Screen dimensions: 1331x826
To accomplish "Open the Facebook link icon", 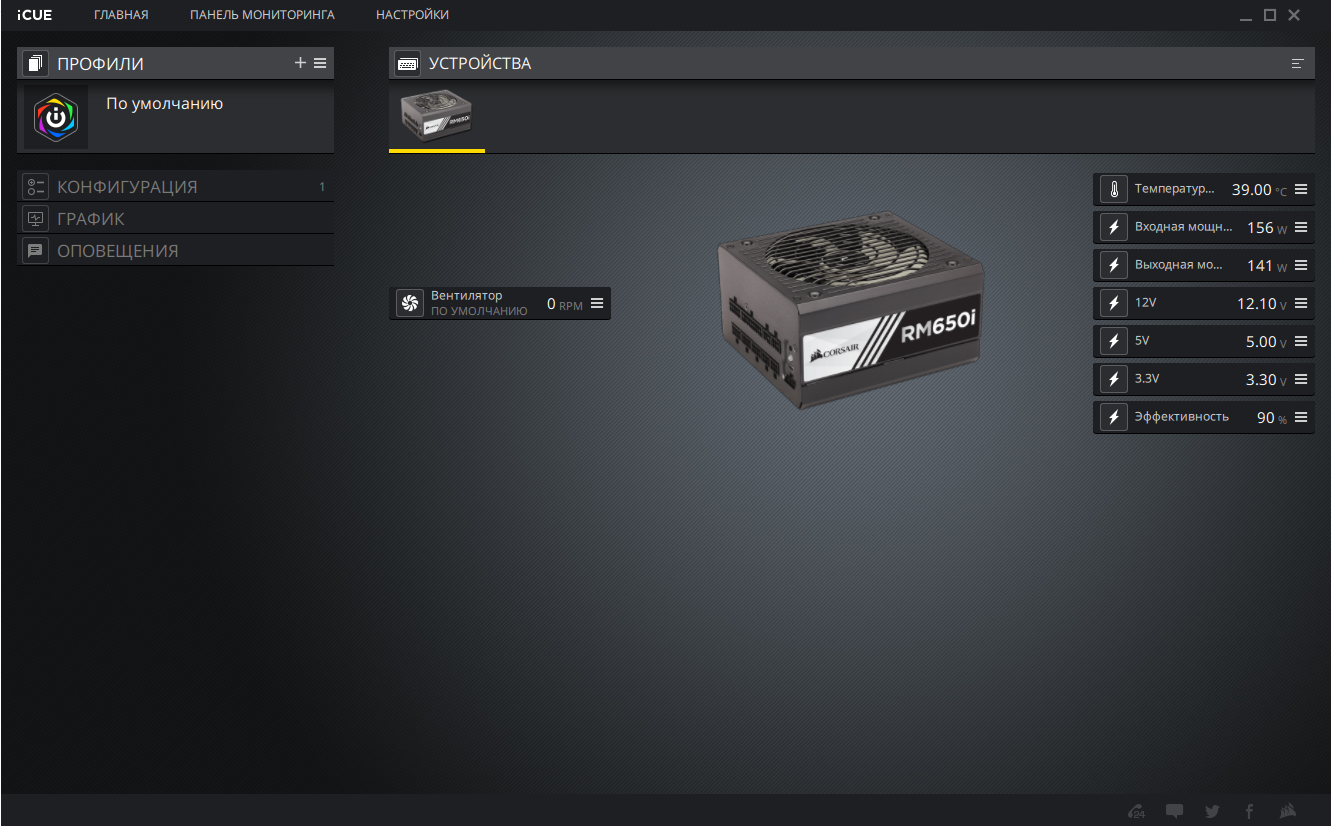I will [1250, 811].
